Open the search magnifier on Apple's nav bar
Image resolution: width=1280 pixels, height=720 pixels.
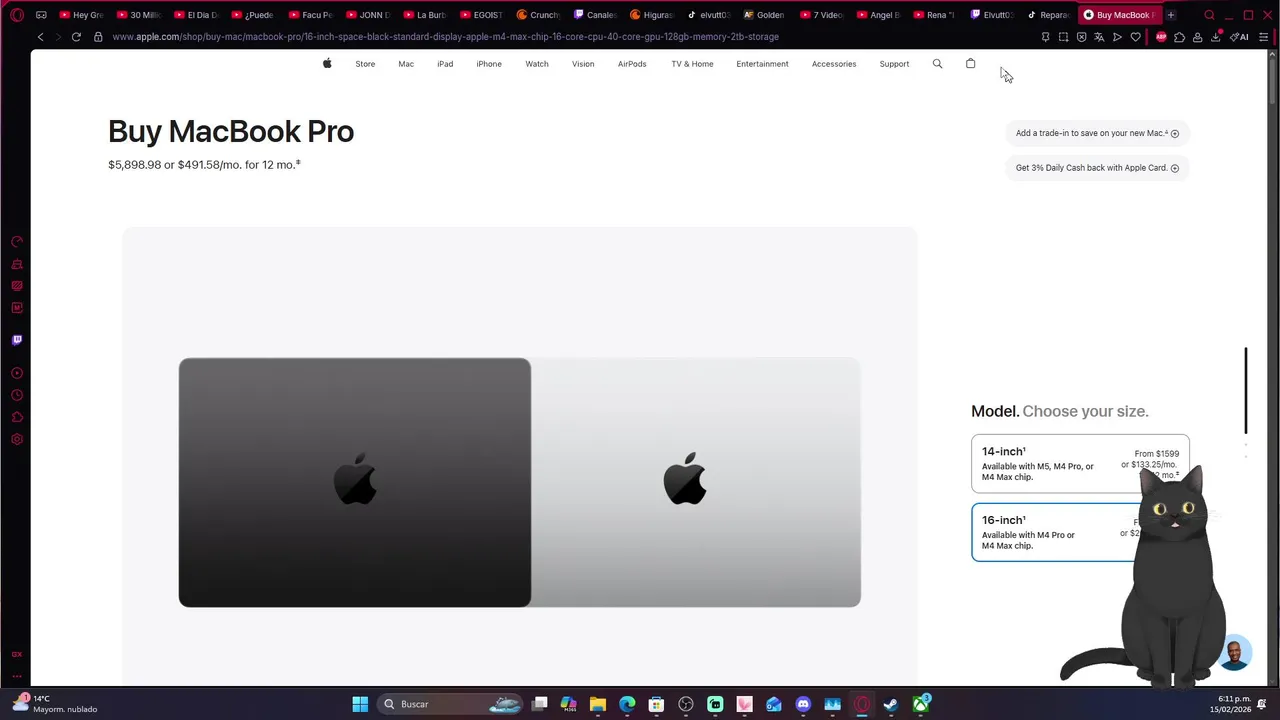[937, 63]
